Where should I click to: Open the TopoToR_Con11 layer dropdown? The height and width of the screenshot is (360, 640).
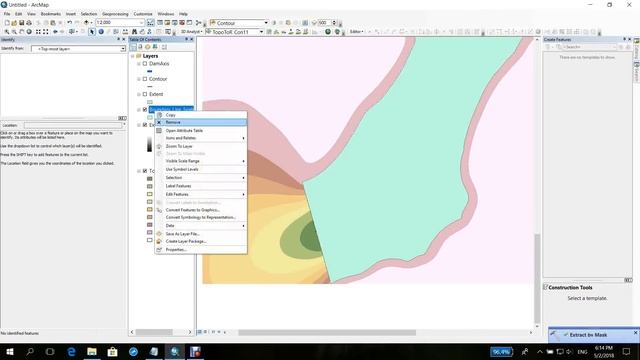click(261, 32)
